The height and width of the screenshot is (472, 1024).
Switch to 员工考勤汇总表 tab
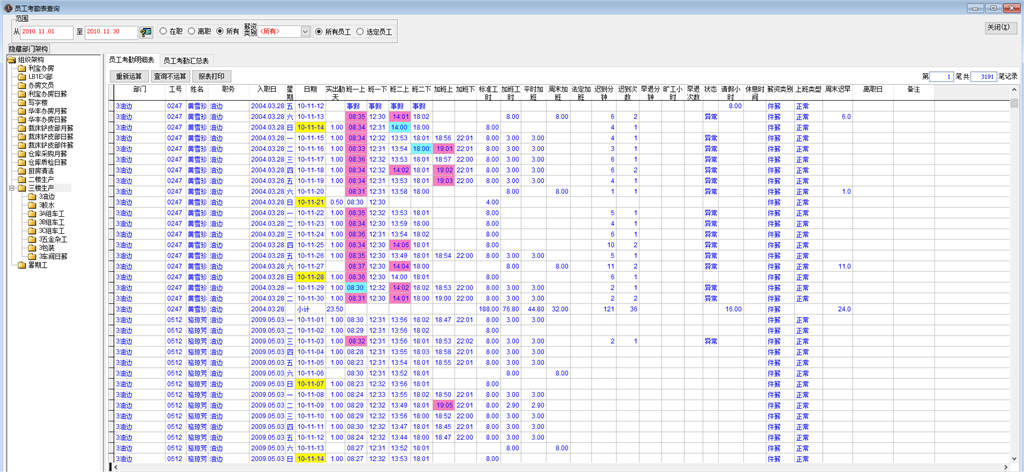point(186,61)
